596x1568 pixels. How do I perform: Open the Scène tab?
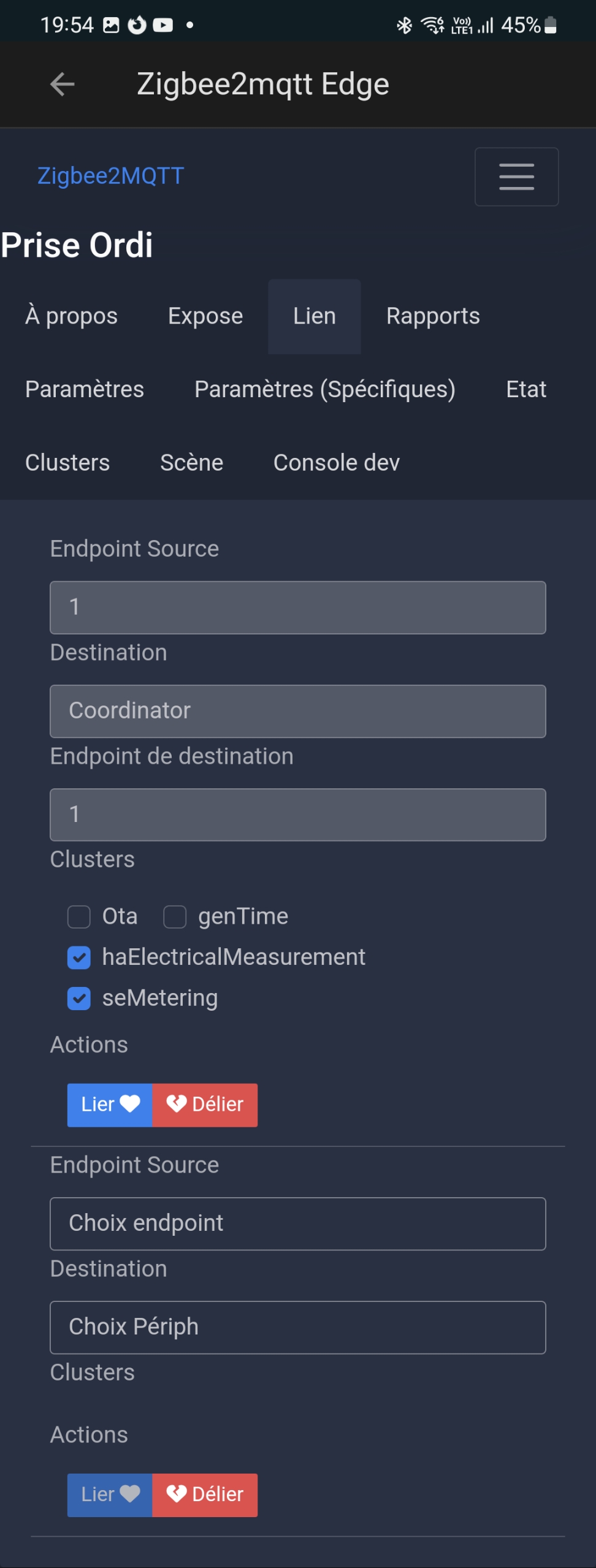192,463
